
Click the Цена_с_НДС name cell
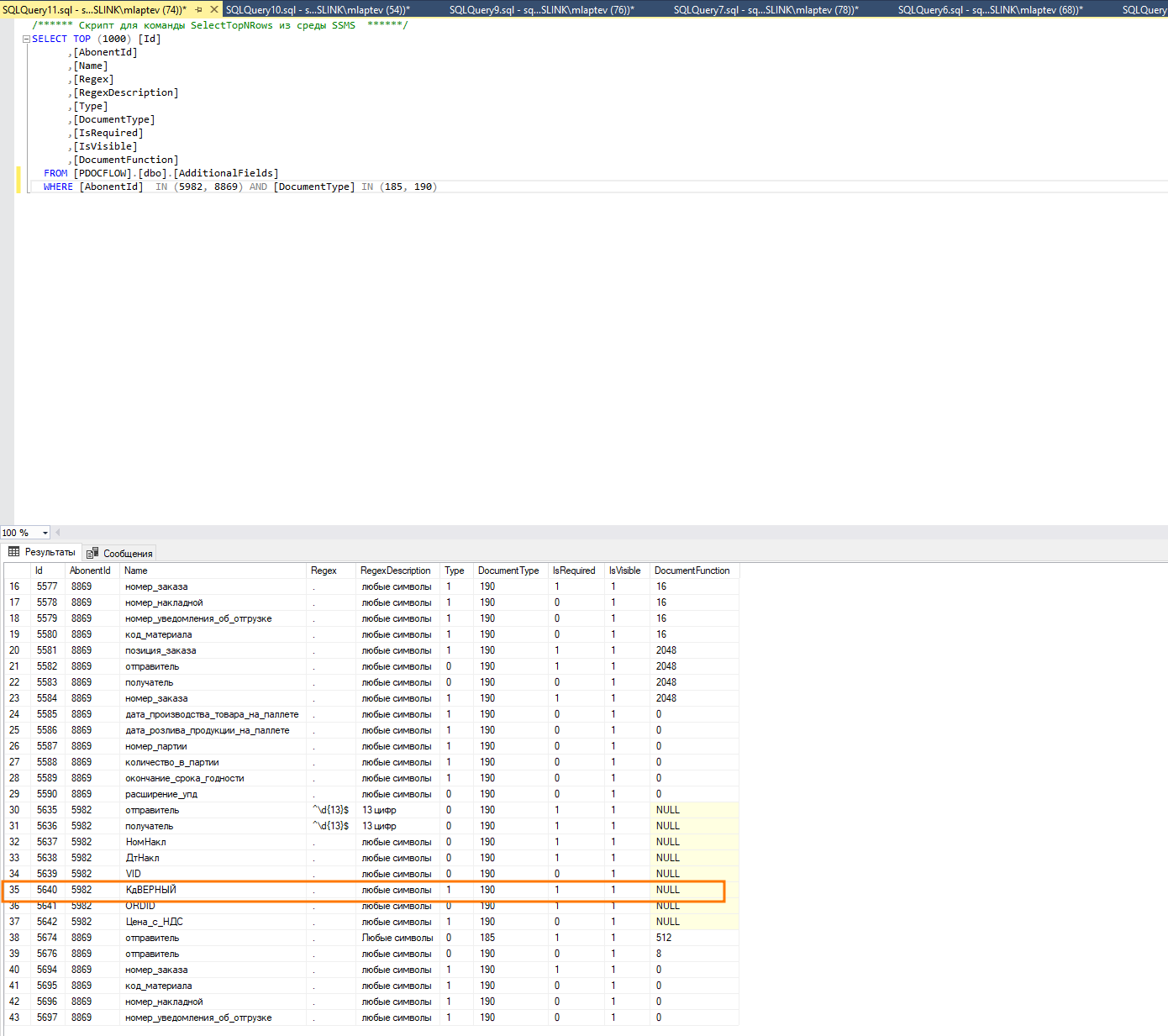(x=214, y=922)
